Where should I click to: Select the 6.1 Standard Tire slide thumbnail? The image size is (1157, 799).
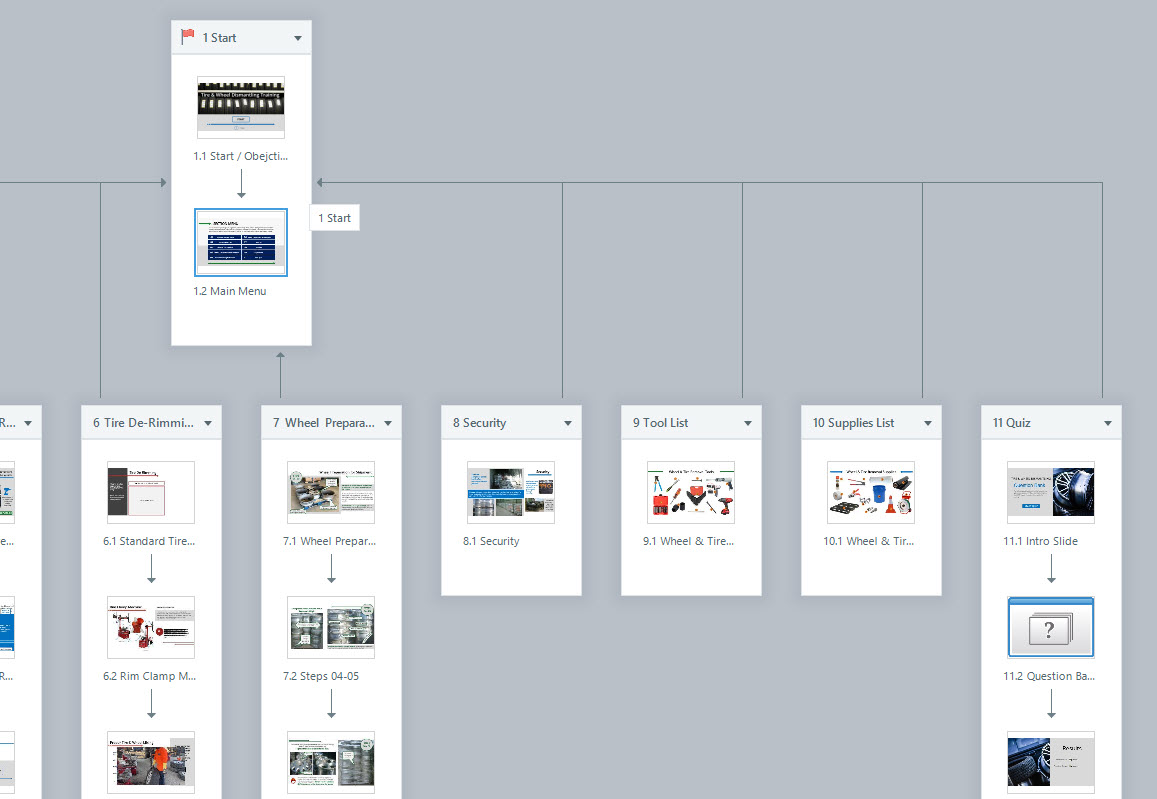[x=151, y=492]
